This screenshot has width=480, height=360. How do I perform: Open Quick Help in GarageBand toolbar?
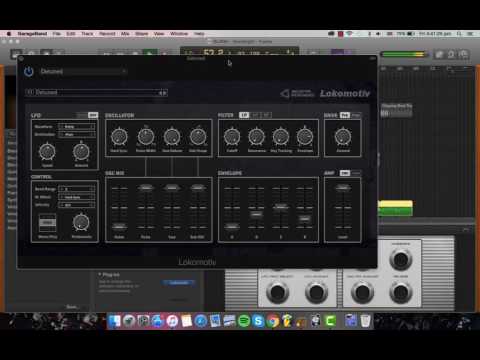pyautogui.click(x=31, y=54)
